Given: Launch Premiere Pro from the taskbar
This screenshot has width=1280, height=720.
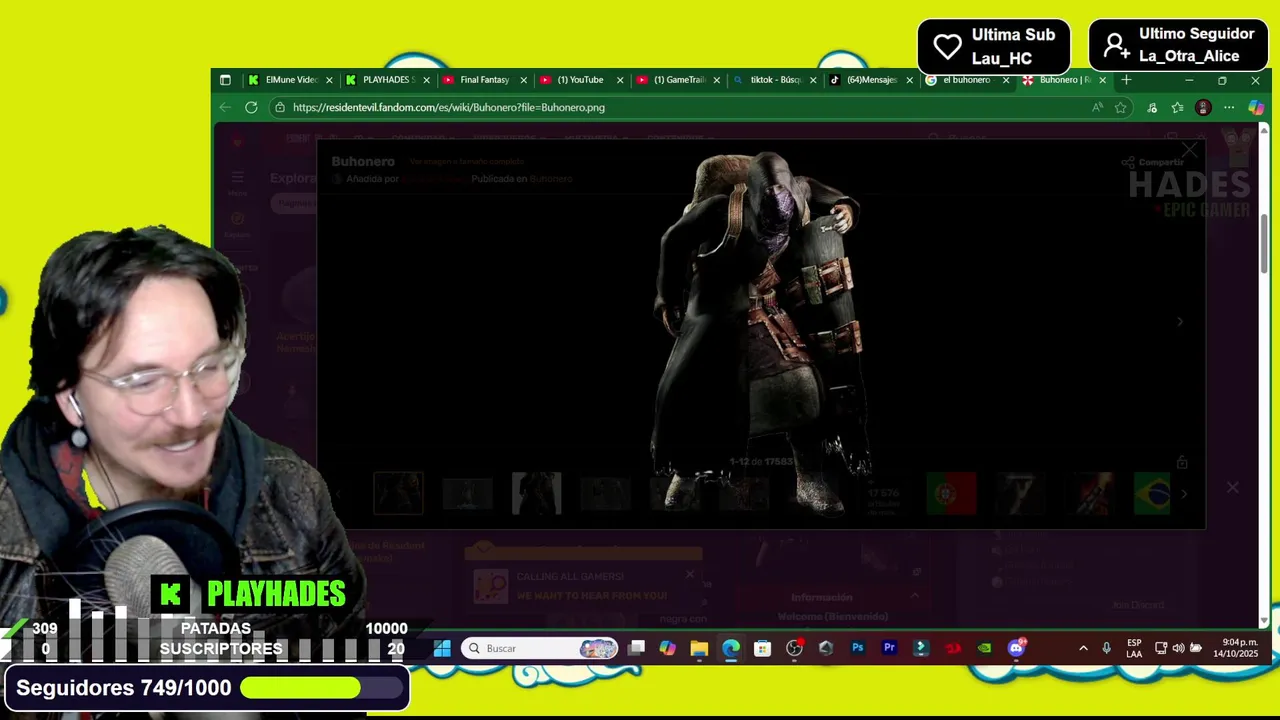Looking at the screenshot, I should 889,648.
